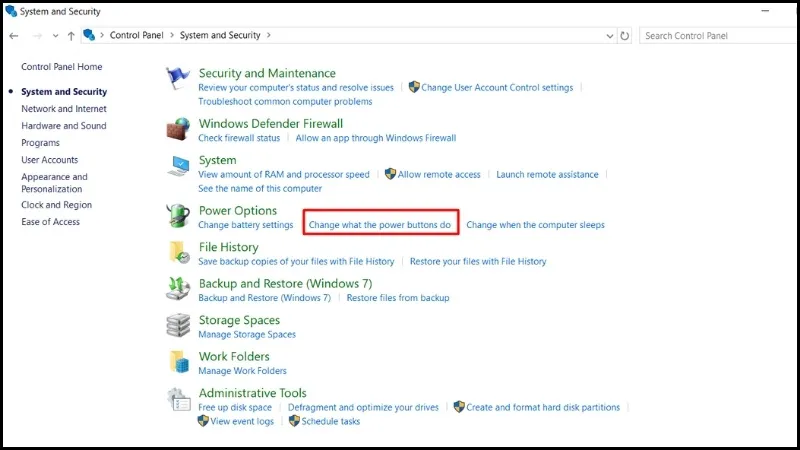Viewport: 800px width, 450px height.
Task: Open Change what the power buttons do
Action: click(x=380, y=225)
